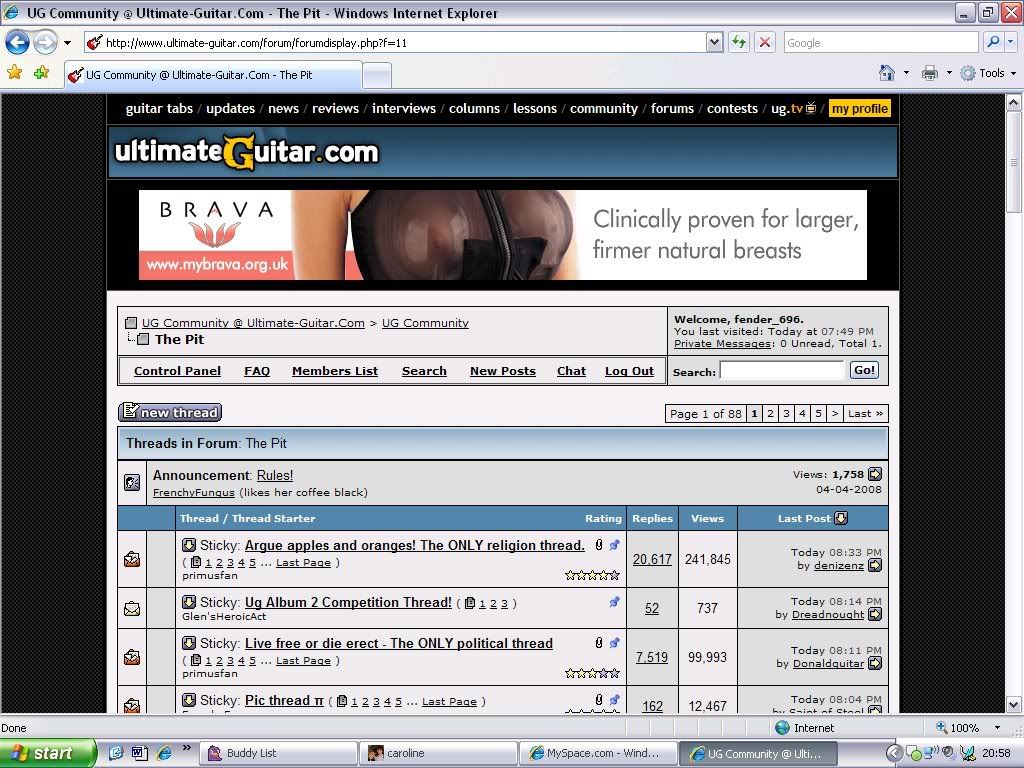The image size is (1024, 768).
Task: Open a new blank browser tab
Action: [377, 75]
